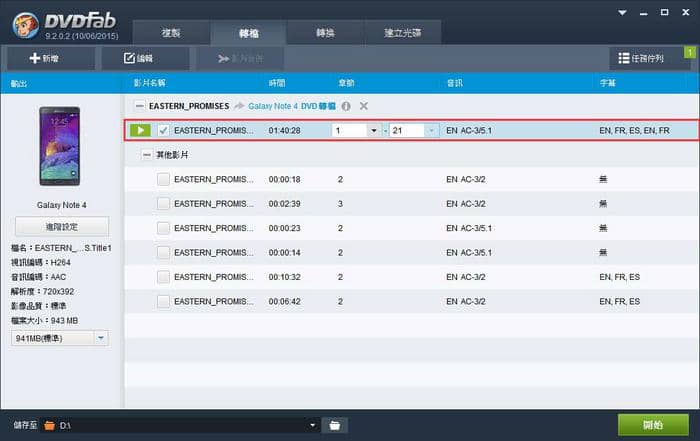Viewport: 700px width, 441px height.
Task: Open the 941MB size quality dropdown
Action: [101, 338]
